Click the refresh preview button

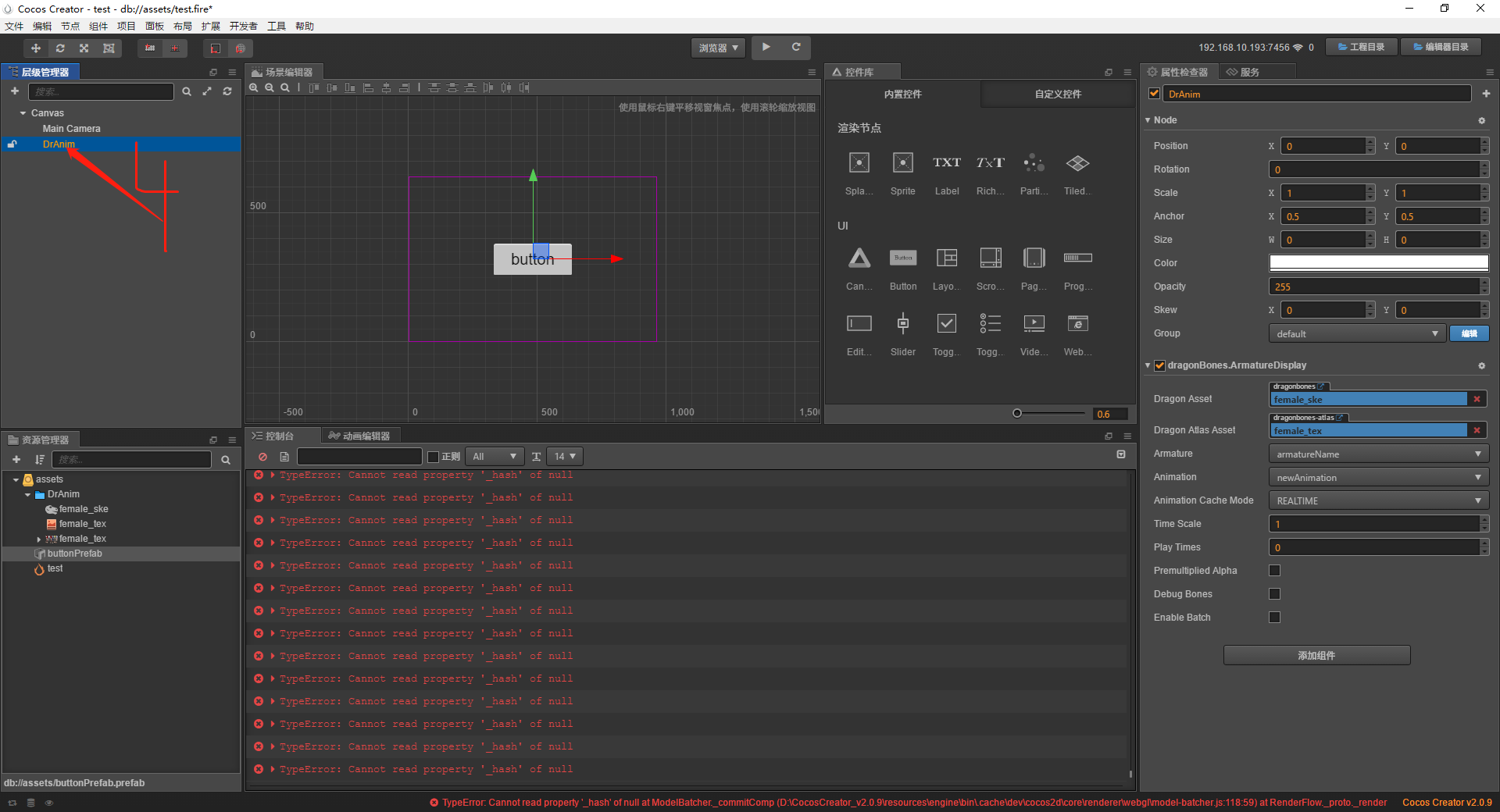point(796,48)
